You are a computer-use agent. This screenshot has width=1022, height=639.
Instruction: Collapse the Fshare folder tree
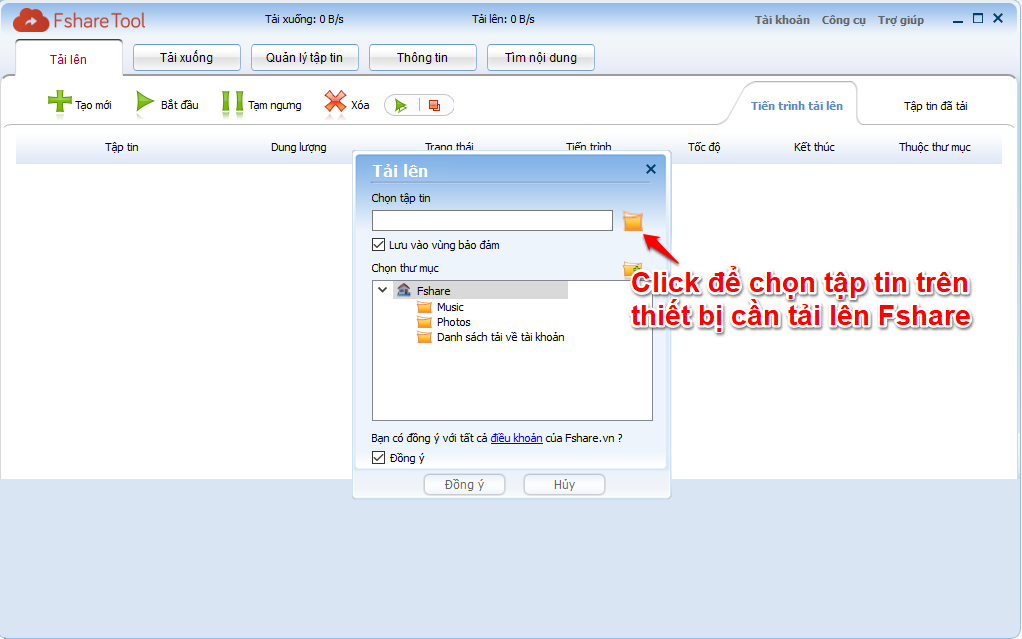(x=383, y=290)
